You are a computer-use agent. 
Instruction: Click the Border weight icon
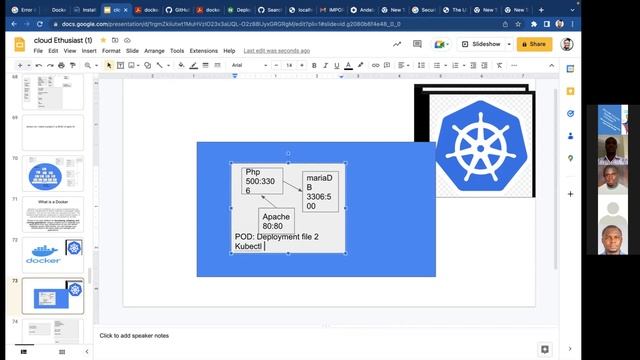pos(206,65)
